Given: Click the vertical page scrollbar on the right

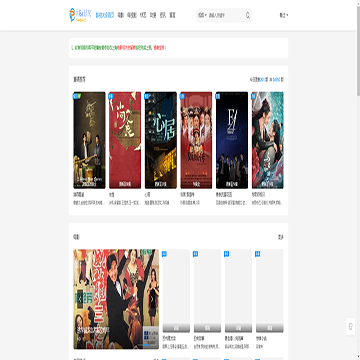Looking at the screenshot, I should coord(358,50).
